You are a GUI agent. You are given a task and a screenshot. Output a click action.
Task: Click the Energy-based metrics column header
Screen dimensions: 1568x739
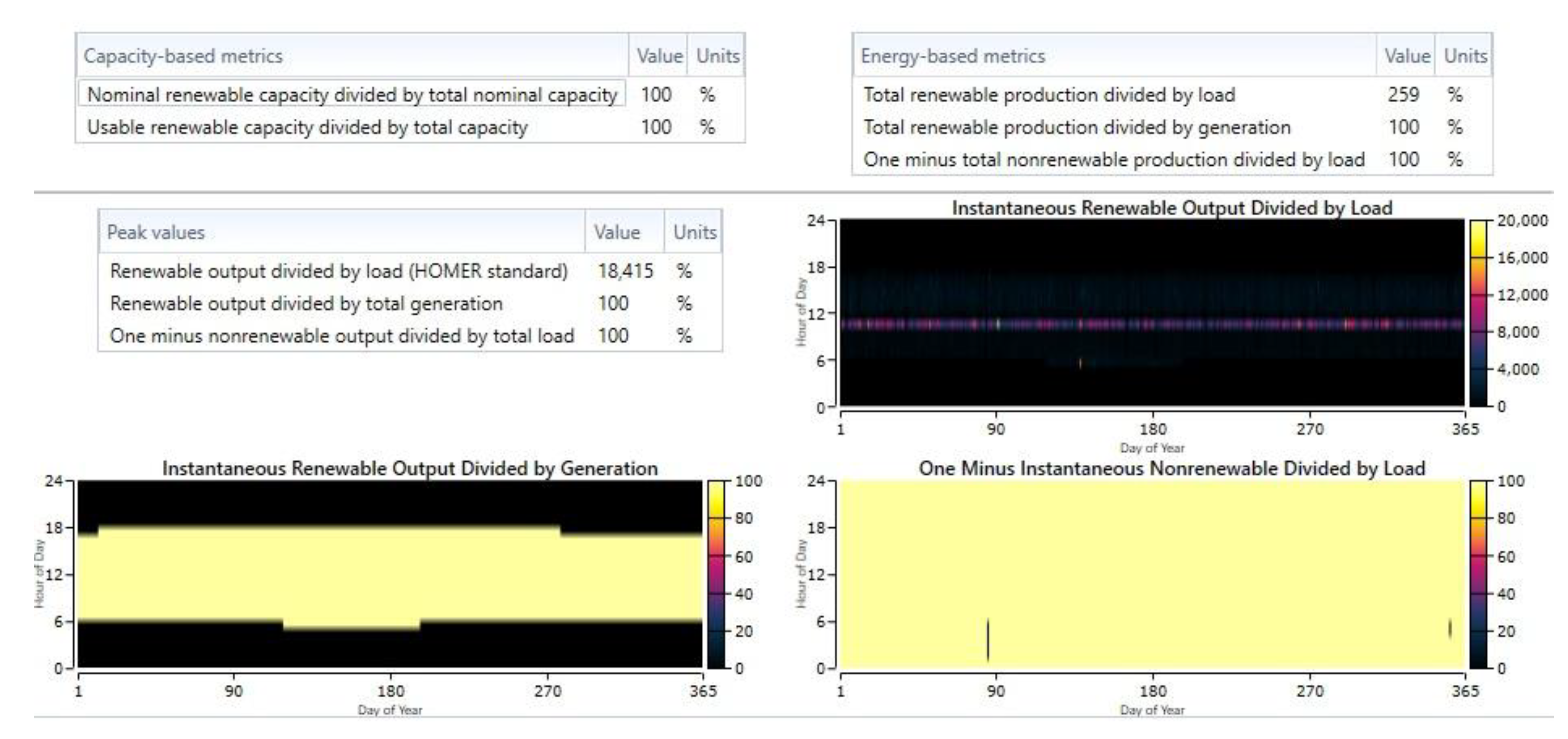952,56
